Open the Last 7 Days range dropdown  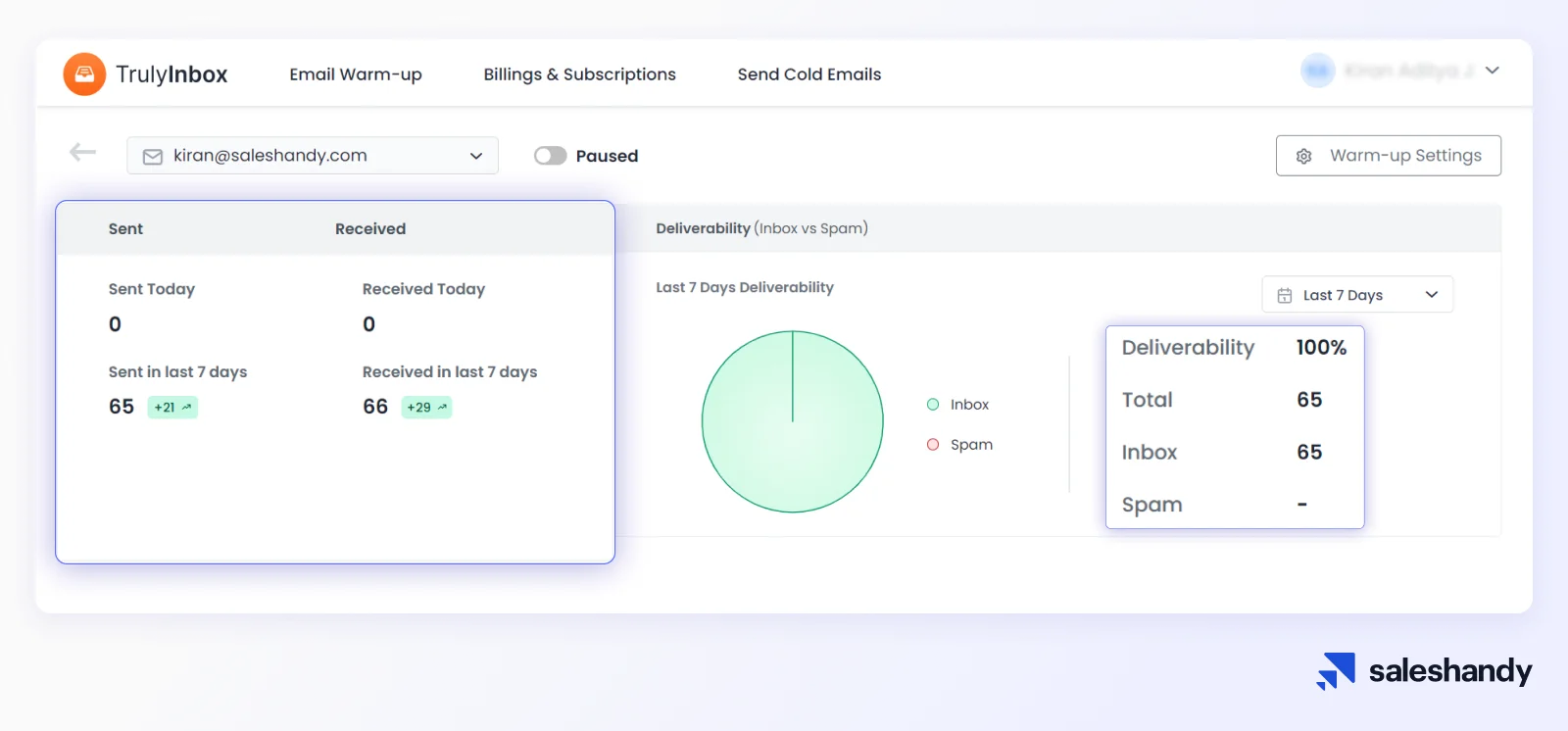pyautogui.click(x=1357, y=295)
